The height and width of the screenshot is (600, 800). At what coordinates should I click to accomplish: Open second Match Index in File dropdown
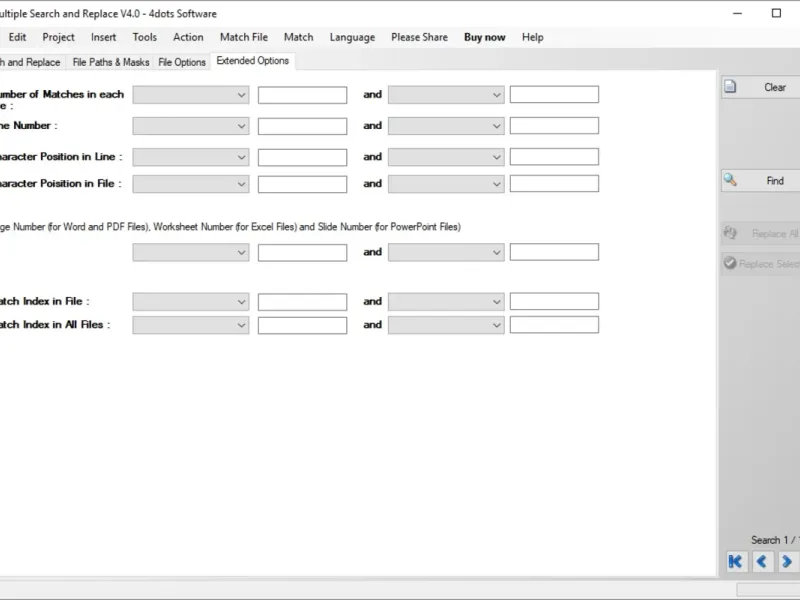[x=446, y=302]
